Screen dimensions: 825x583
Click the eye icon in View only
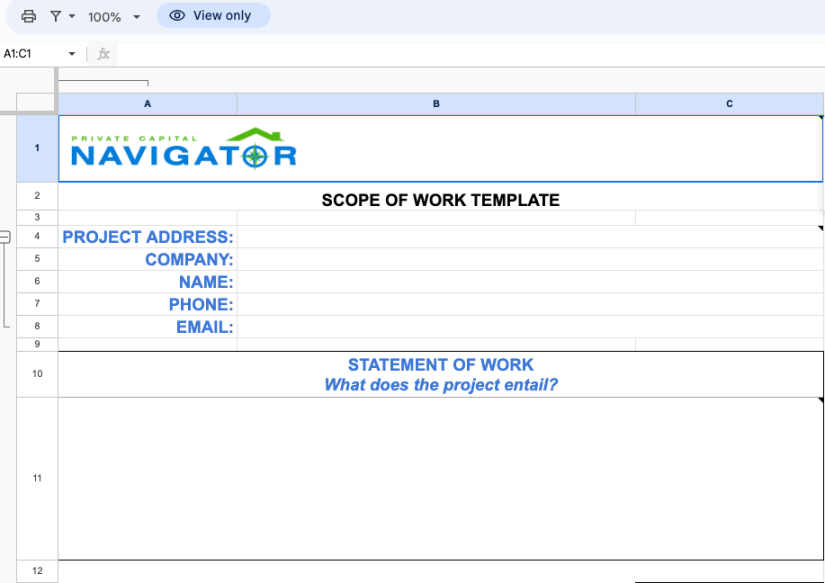pos(177,16)
